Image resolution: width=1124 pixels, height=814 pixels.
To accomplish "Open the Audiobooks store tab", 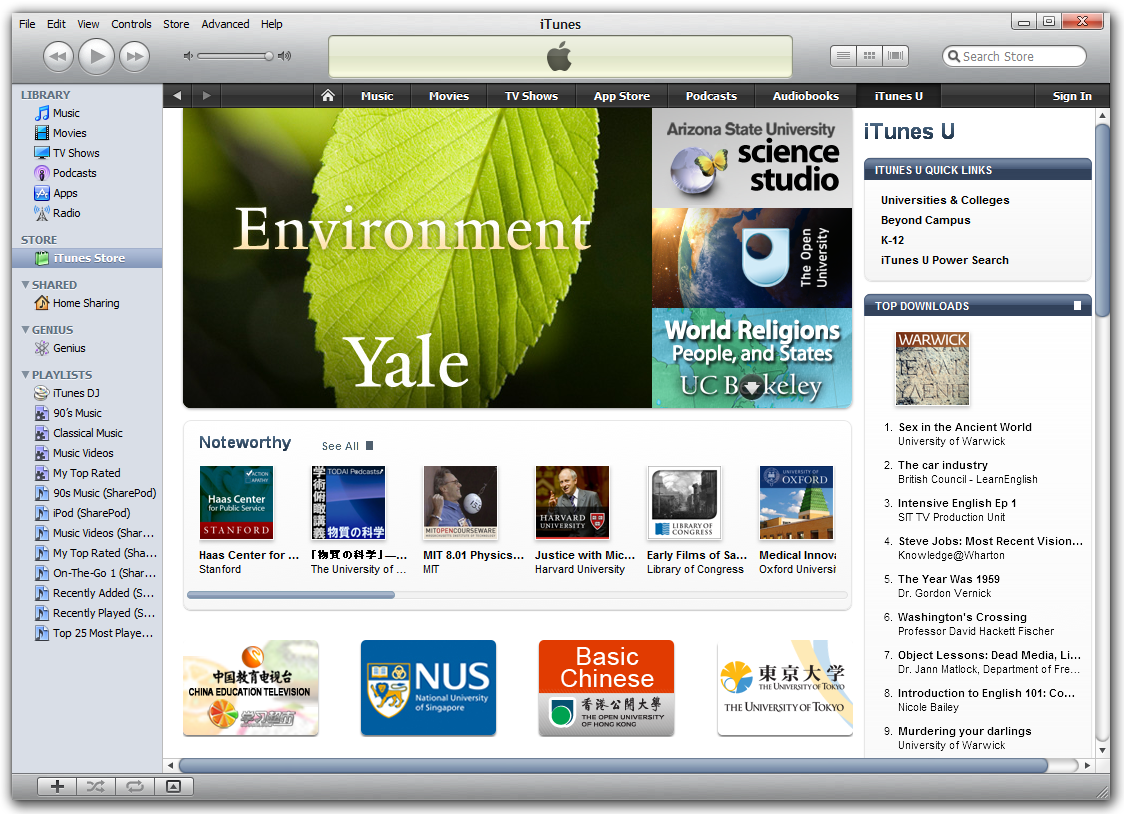I will [x=806, y=95].
